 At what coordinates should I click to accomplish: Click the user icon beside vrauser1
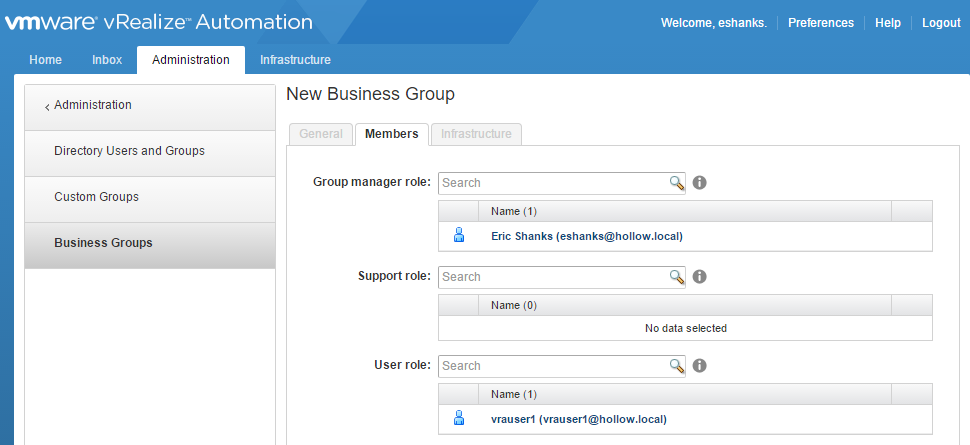click(459, 418)
